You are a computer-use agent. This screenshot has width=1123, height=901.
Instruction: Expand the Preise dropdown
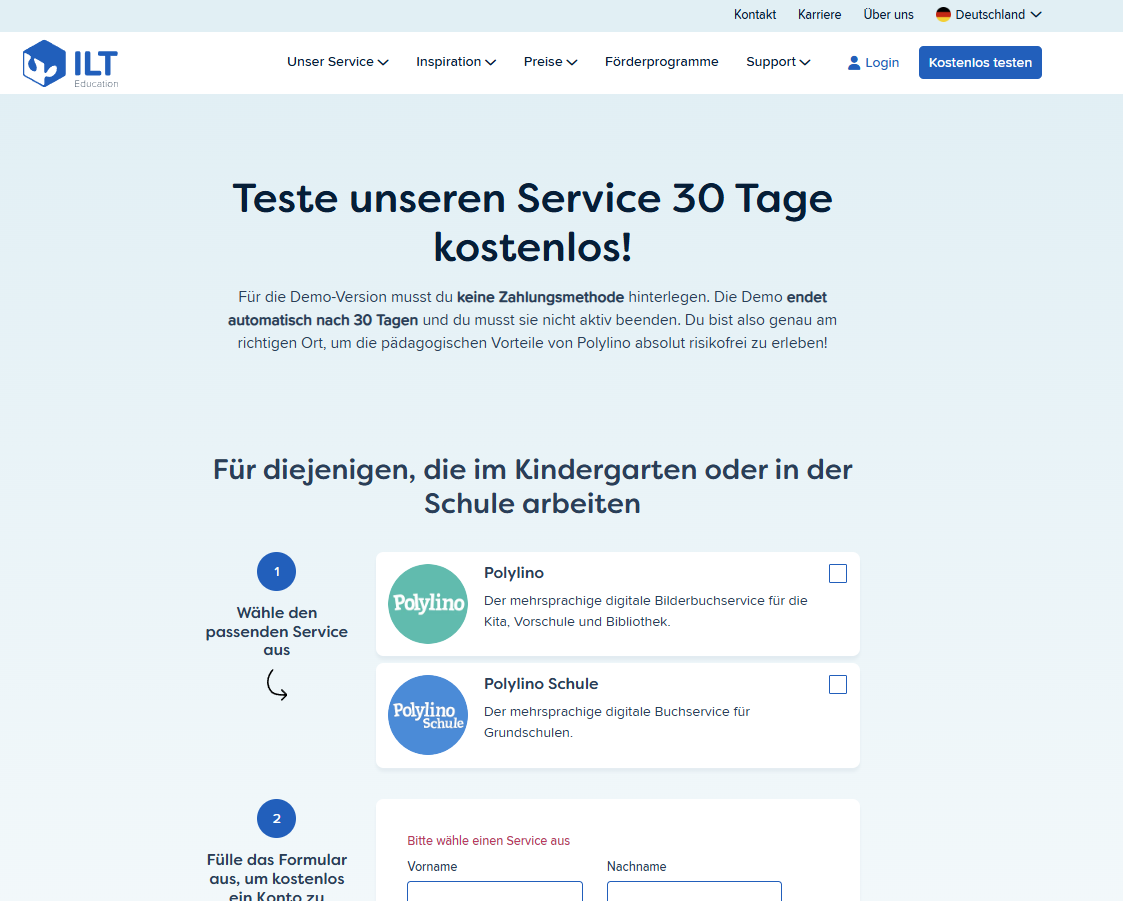pos(550,61)
